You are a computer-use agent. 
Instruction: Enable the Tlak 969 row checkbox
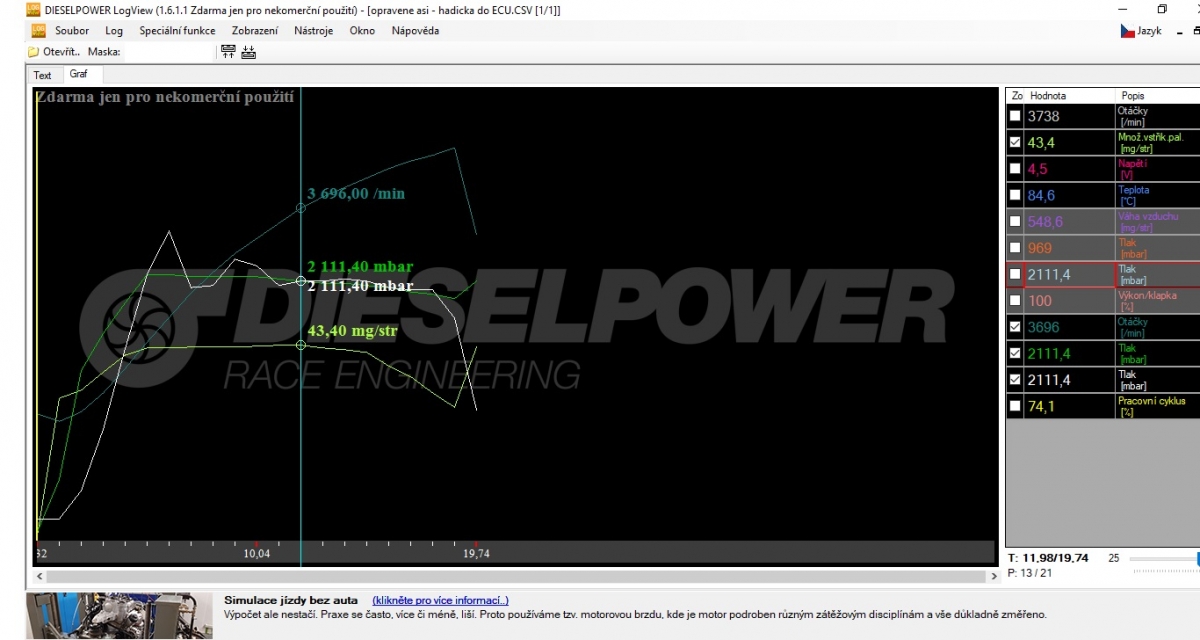(x=1015, y=248)
